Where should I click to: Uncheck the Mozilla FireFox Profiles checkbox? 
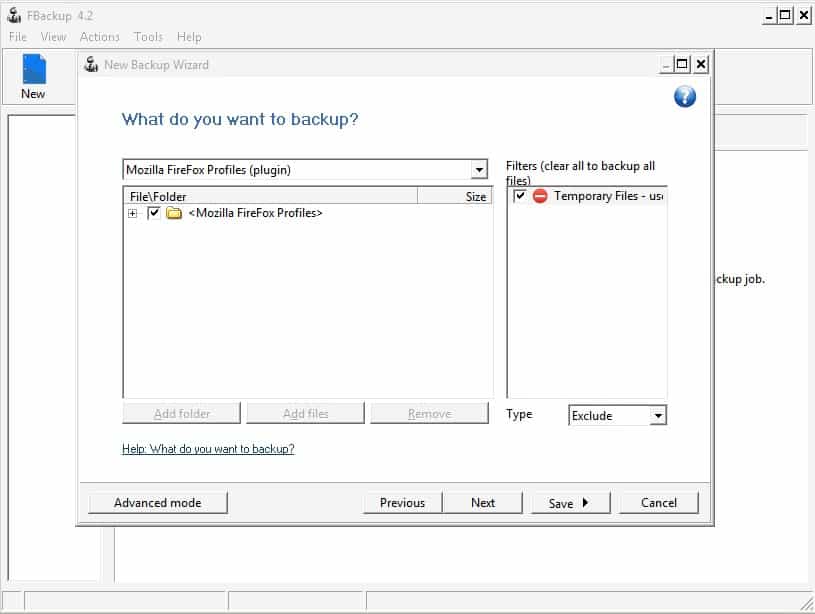[x=153, y=213]
